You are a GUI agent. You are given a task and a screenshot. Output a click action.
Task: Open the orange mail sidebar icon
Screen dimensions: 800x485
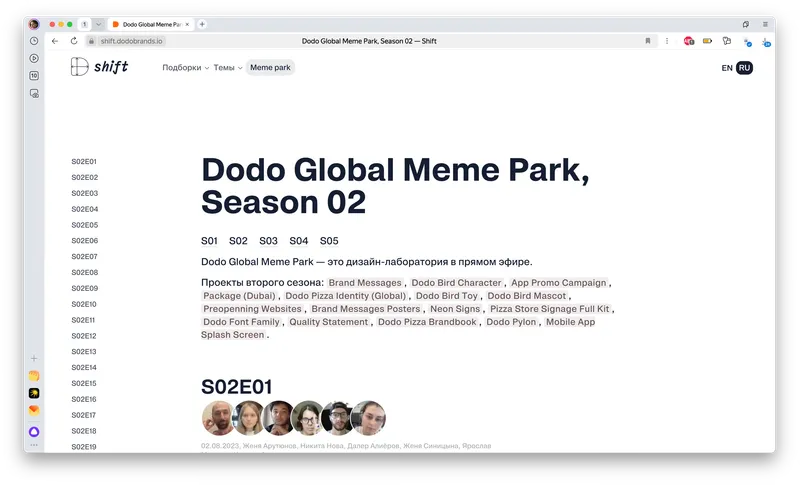click(34, 410)
